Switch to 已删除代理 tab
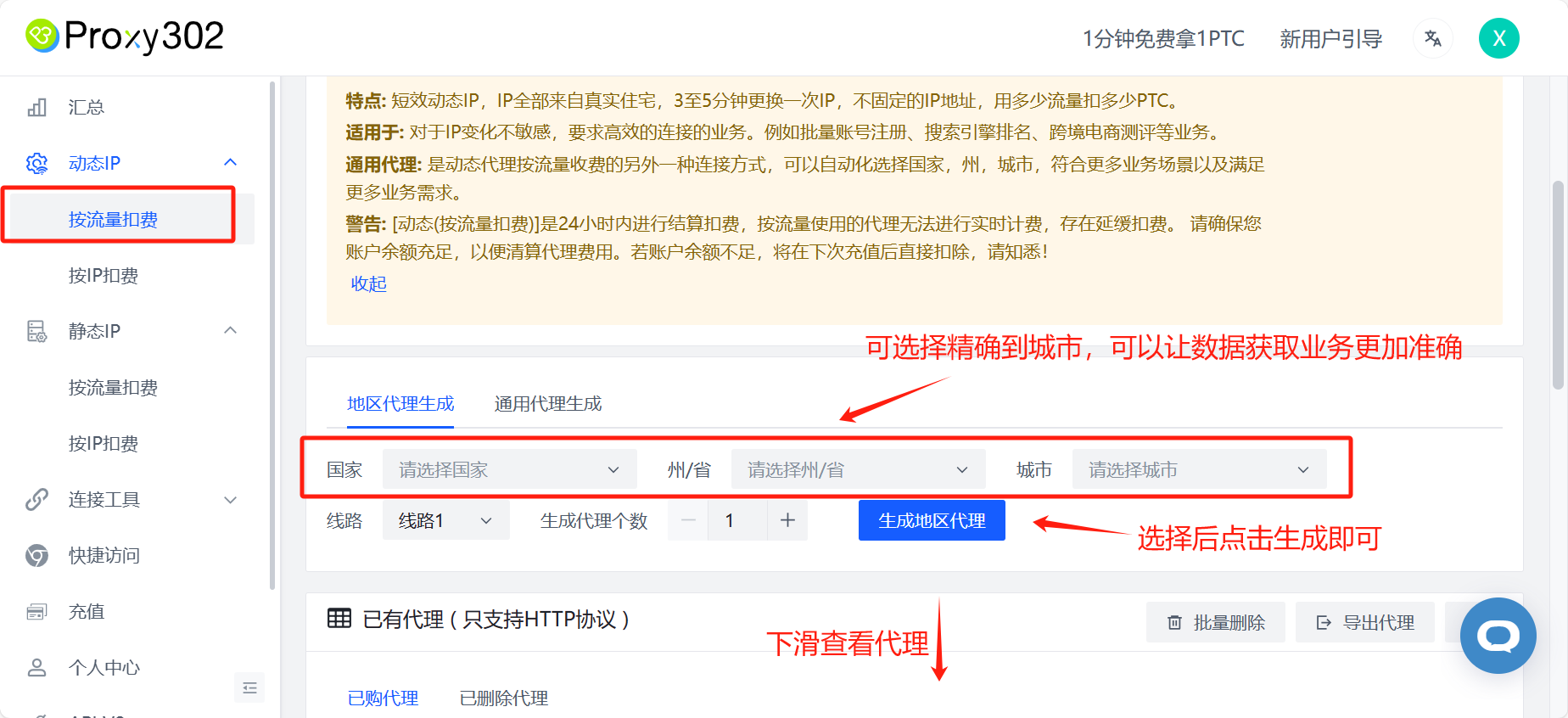 click(x=504, y=698)
